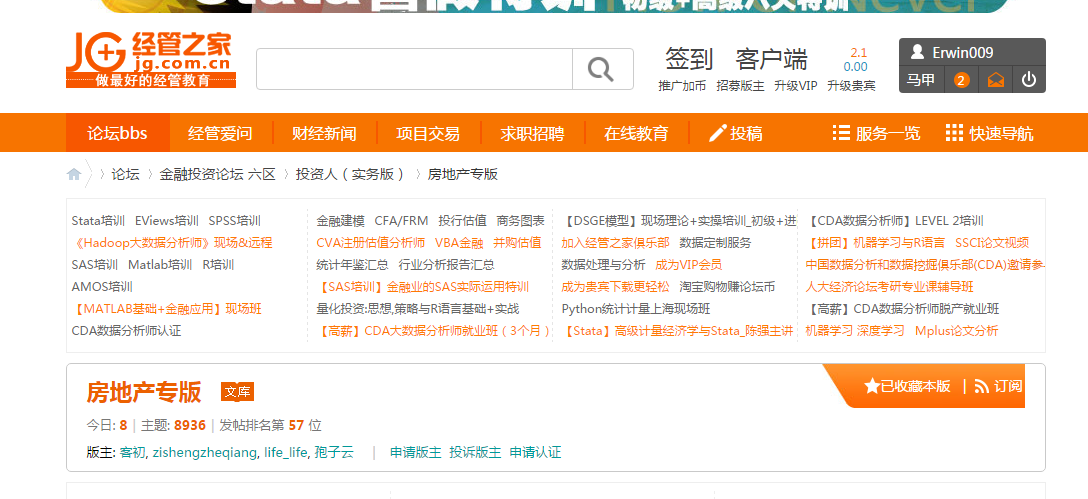Image resolution: width=1088 pixels, height=499 pixels.
Task: Open SPSS培训 link
Action: 235,221
